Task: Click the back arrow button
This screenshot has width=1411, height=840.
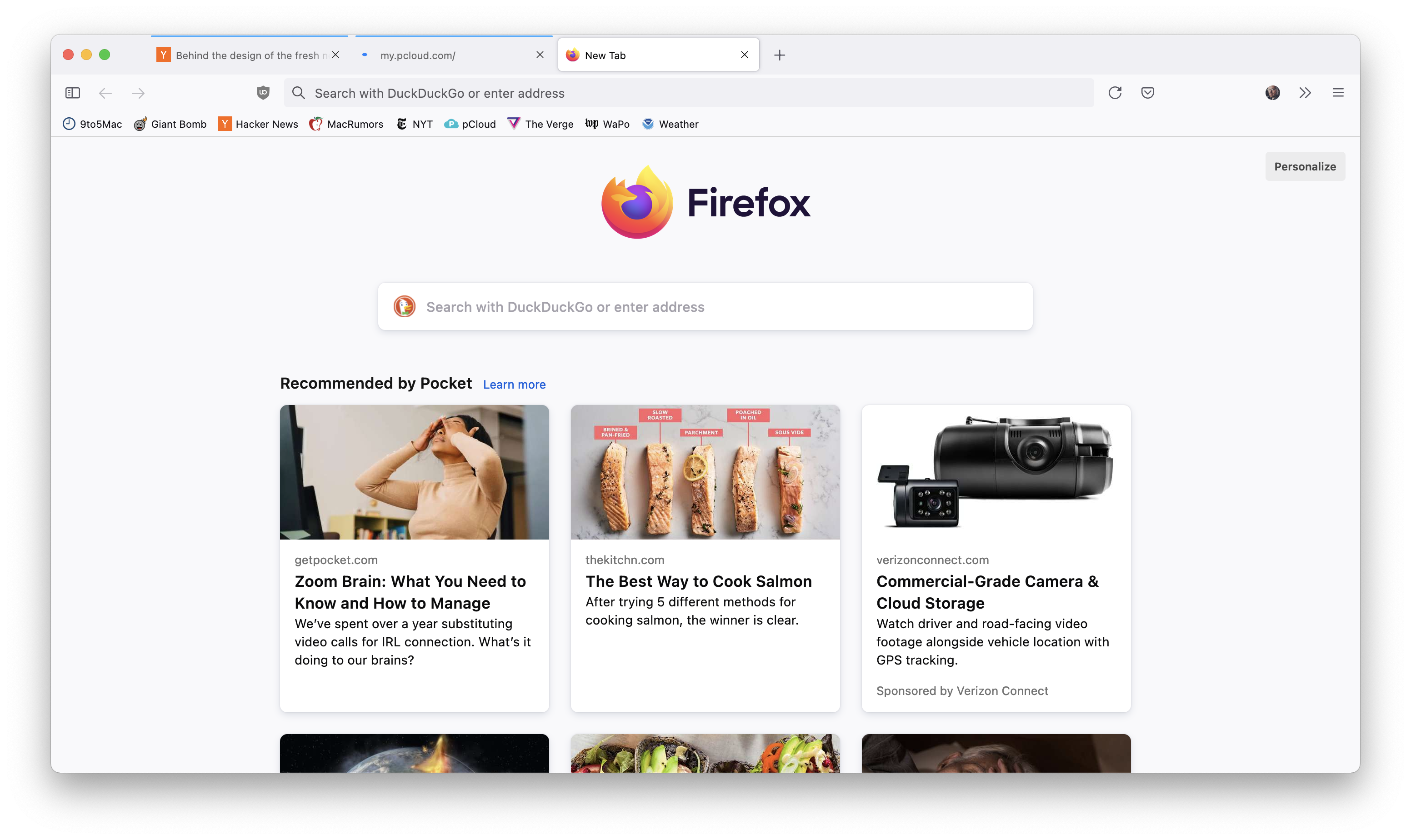Action: [x=105, y=93]
